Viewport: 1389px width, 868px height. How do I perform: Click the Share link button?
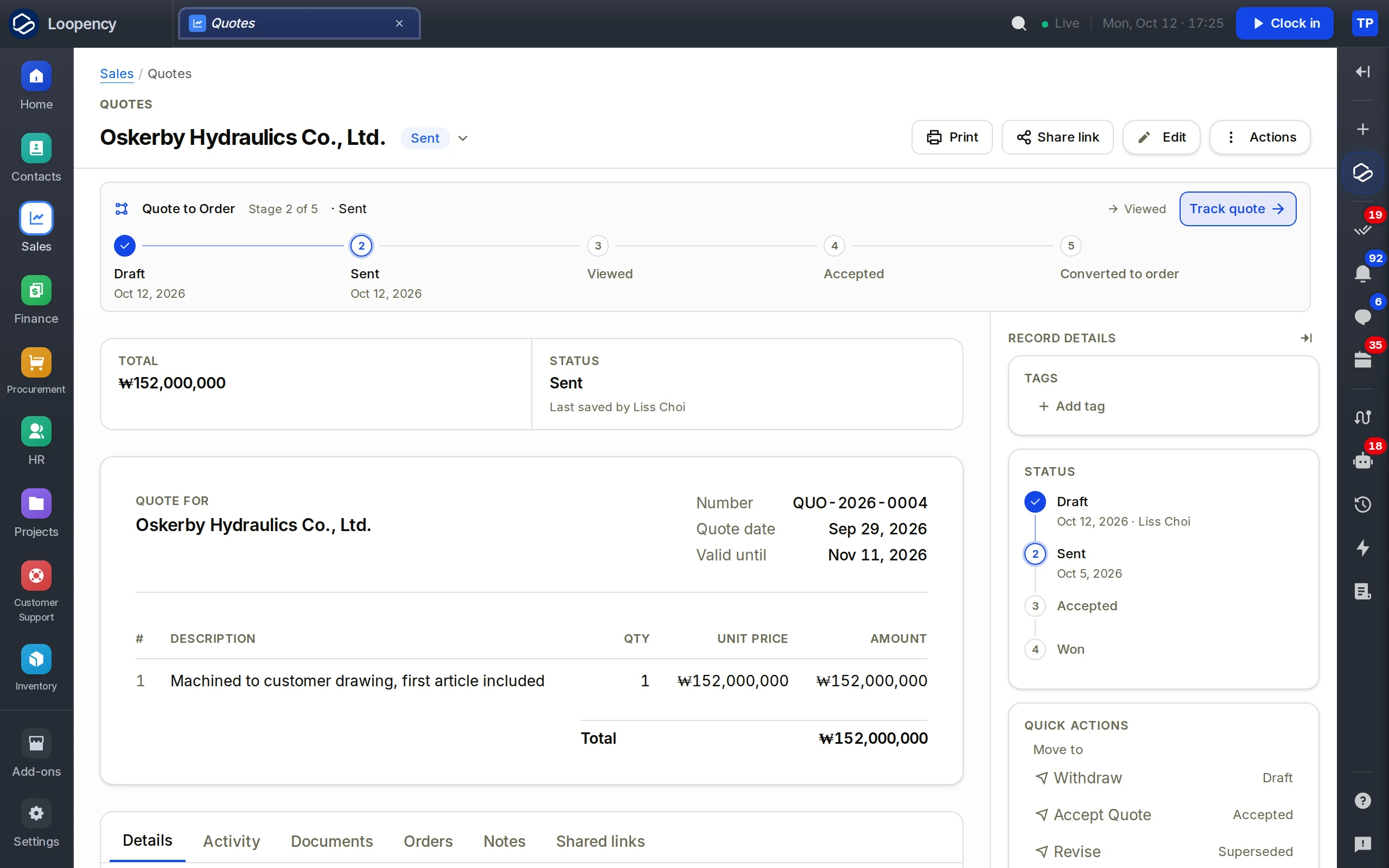click(x=1057, y=137)
